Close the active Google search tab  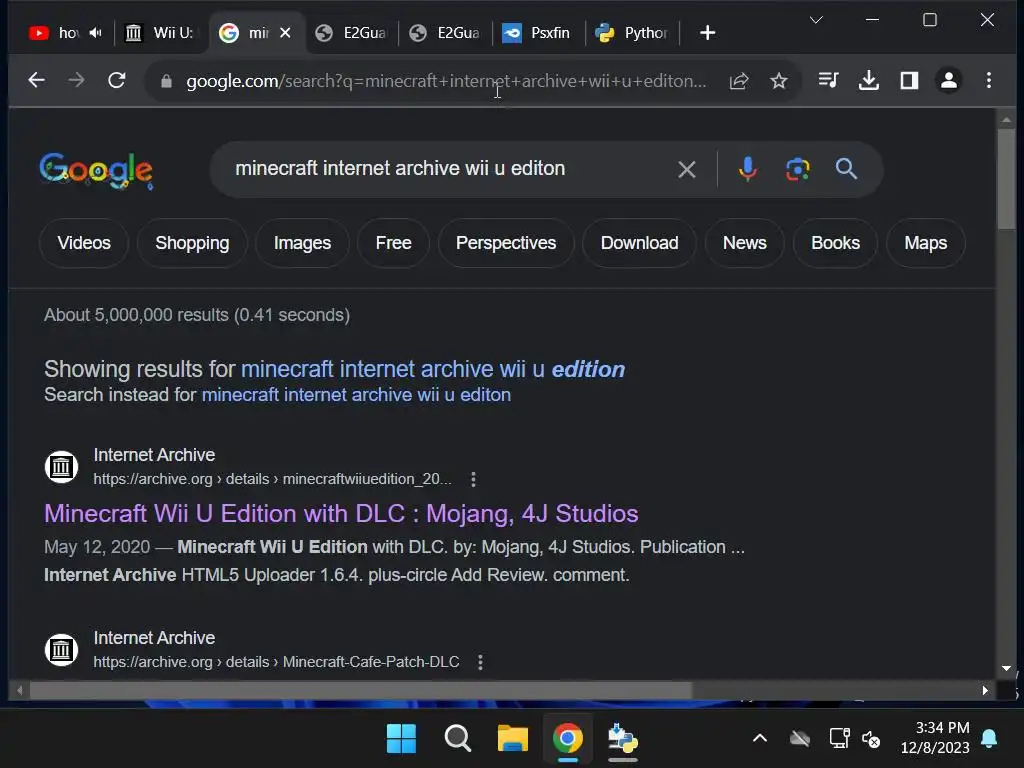click(x=285, y=33)
